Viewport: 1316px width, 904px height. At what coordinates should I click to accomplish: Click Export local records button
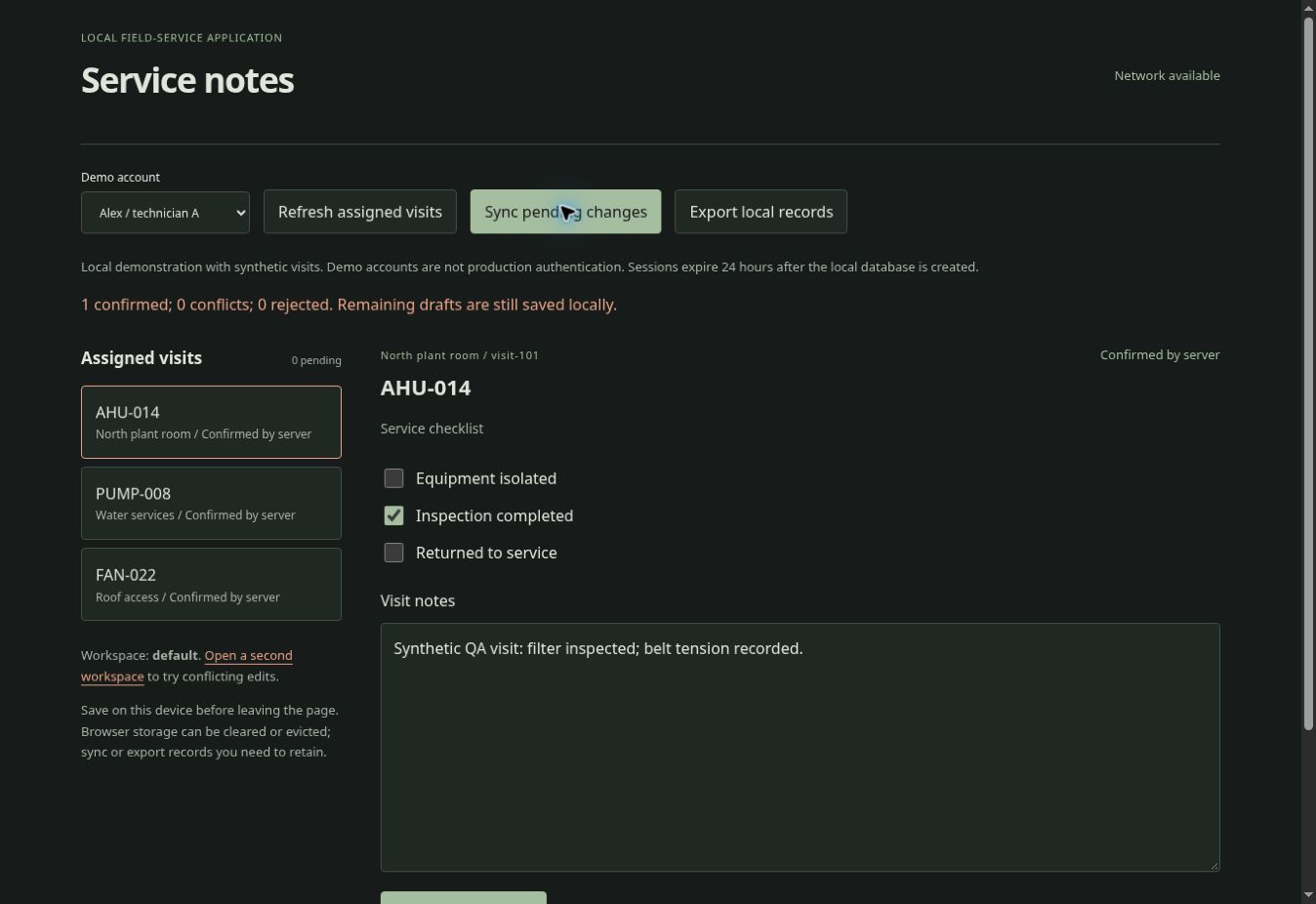[761, 212]
